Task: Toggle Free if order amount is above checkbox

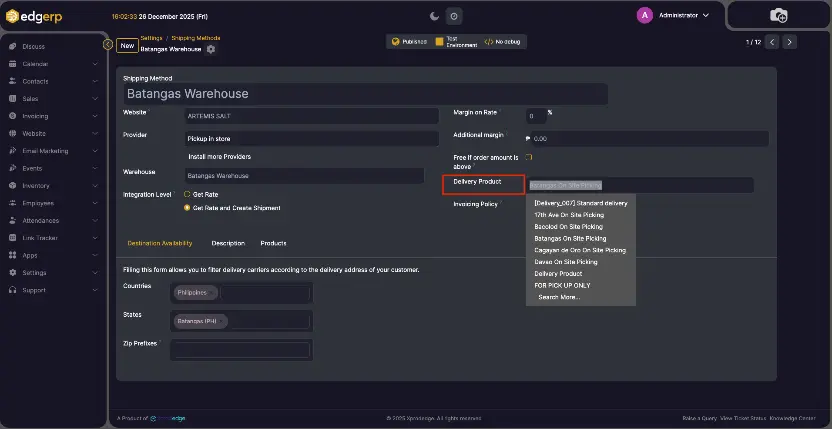Action: click(x=529, y=157)
